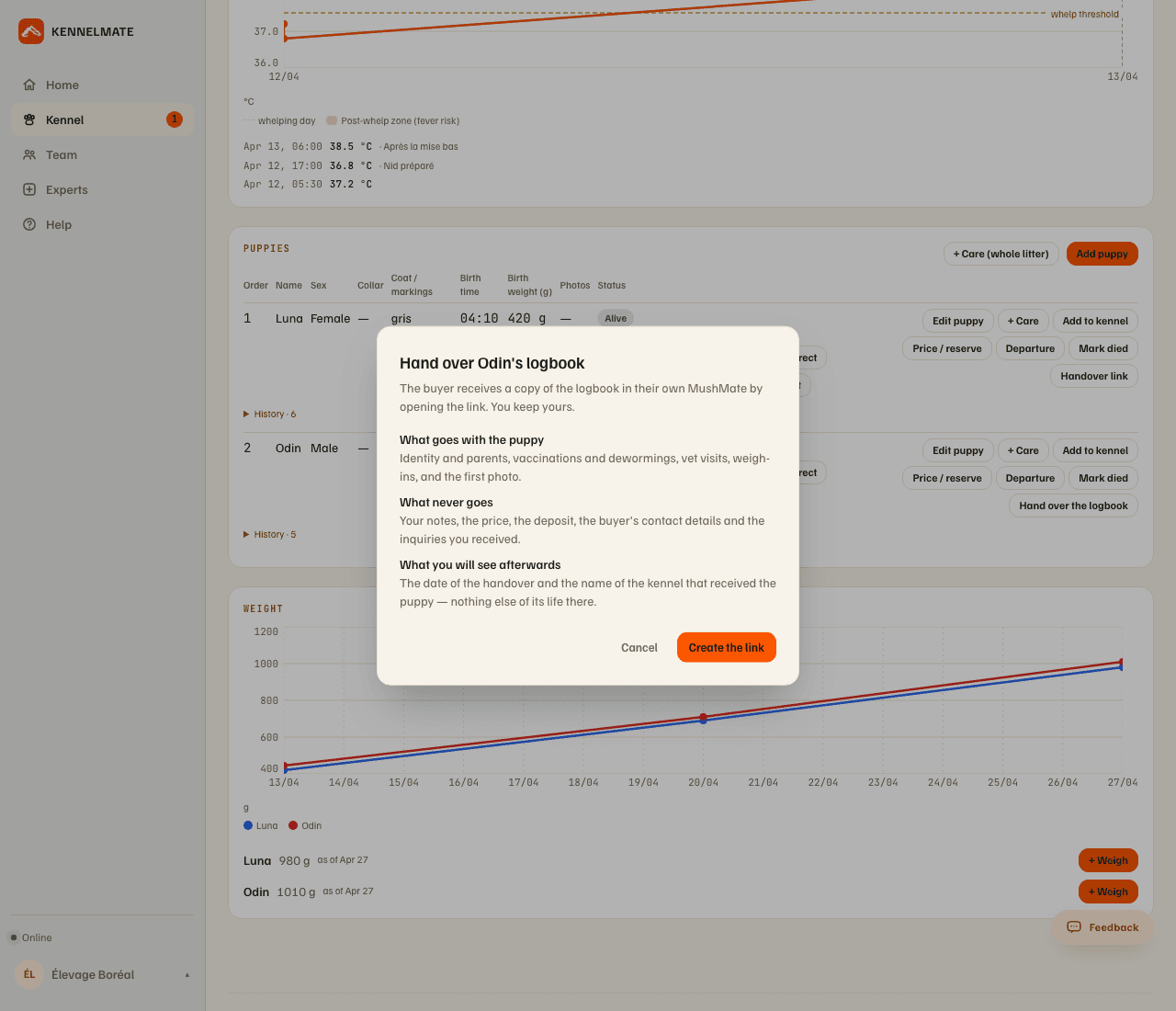Screen dimensions: 1176x1011
Task: Expand Luna's History · 6 section
Action: coord(270,414)
